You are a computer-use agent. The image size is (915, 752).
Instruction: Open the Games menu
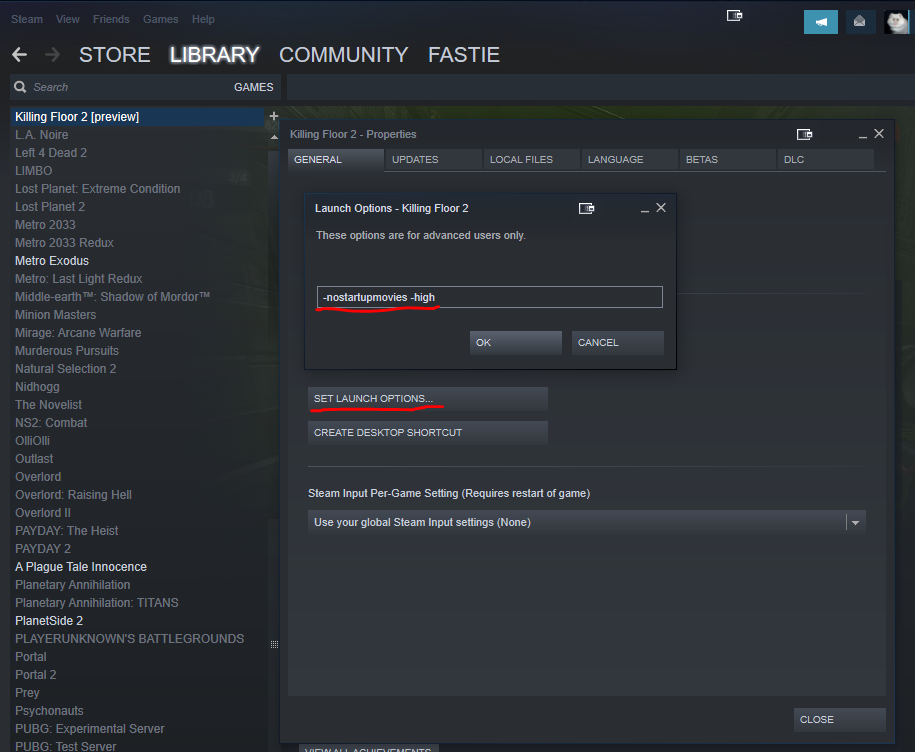[x=160, y=19]
